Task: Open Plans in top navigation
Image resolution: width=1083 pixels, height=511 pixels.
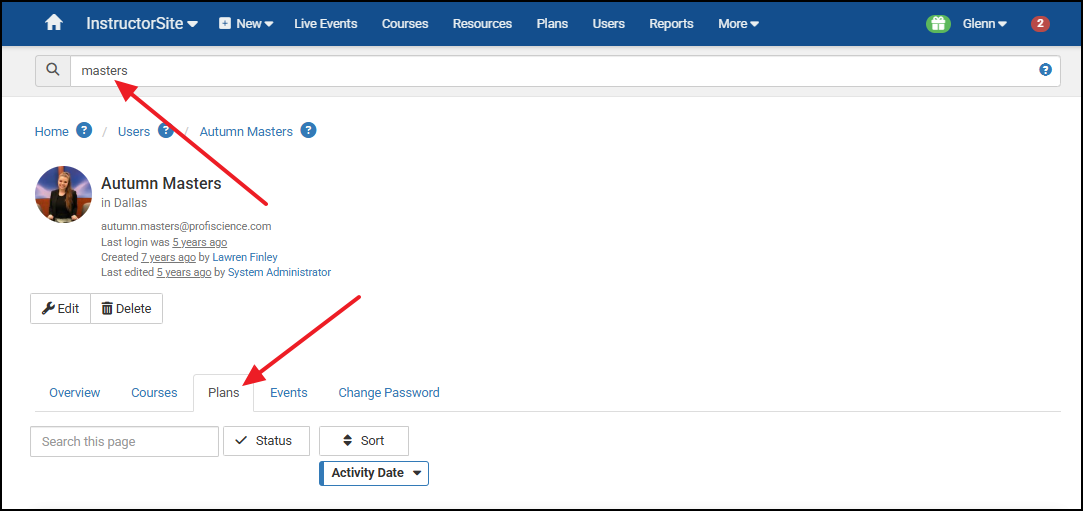Action: point(552,23)
